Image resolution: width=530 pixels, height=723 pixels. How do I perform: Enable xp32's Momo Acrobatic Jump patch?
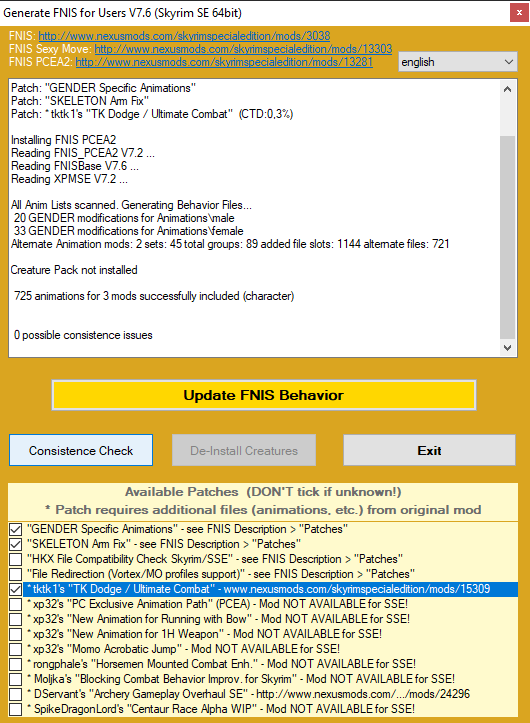tap(16, 649)
